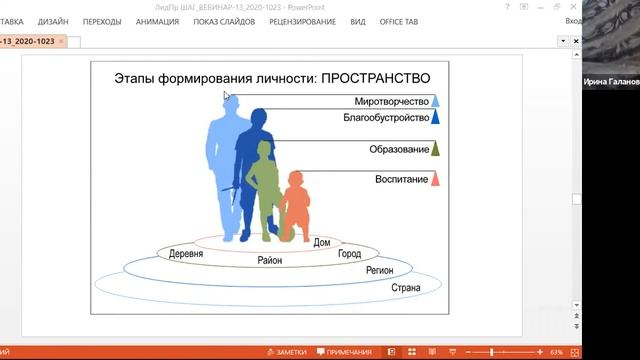Click the vertical scrollbar up arrow
This screenshot has width=640, height=360.
click(576, 55)
